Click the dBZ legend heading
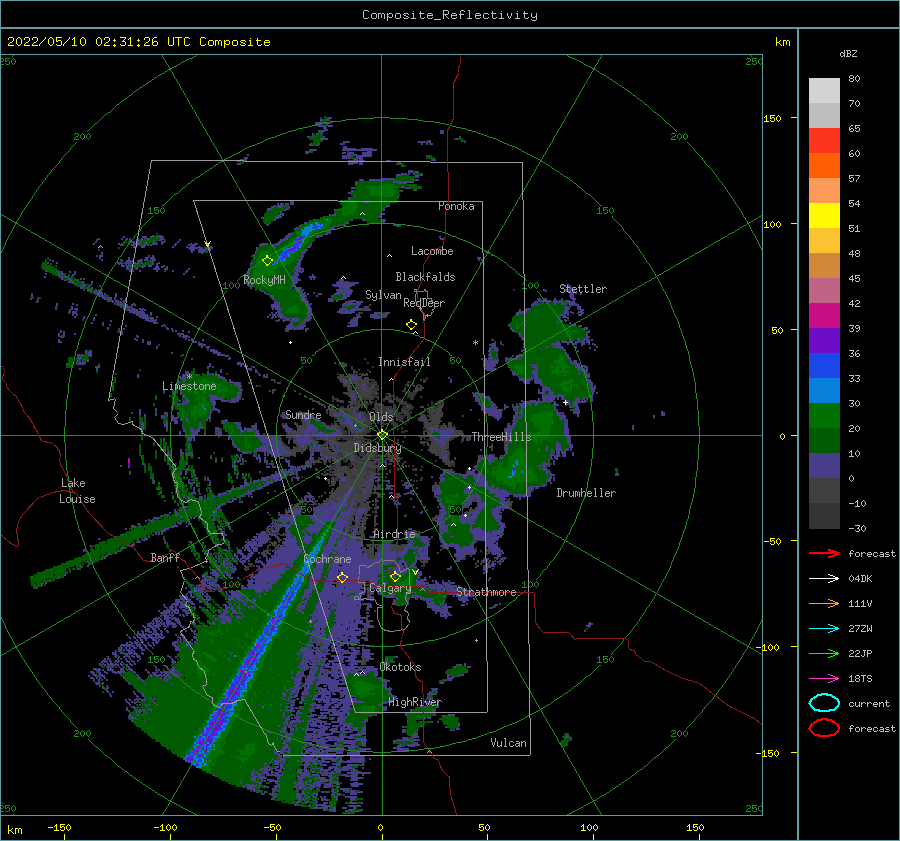This screenshot has width=900, height=841. pos(848,53)
